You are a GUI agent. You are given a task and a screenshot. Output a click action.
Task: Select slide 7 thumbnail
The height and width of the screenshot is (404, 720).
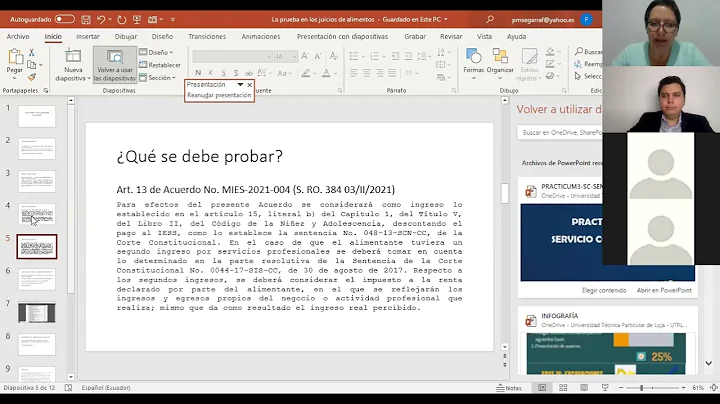37,313
